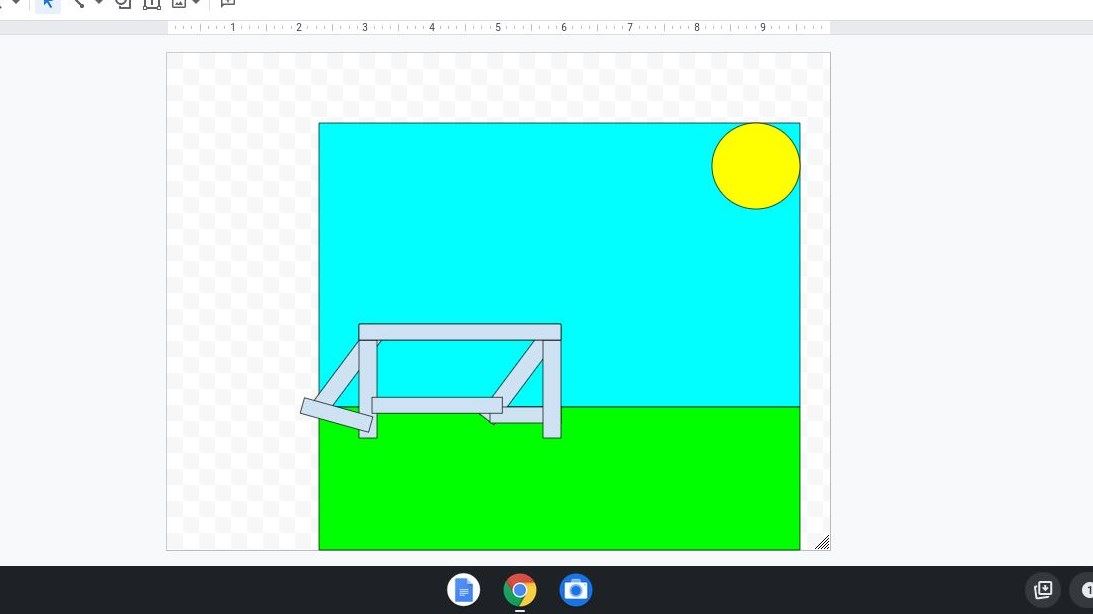Screen dimensions: 1093x614
Task: Click the canvas resize handle corner
Action: 821,542
